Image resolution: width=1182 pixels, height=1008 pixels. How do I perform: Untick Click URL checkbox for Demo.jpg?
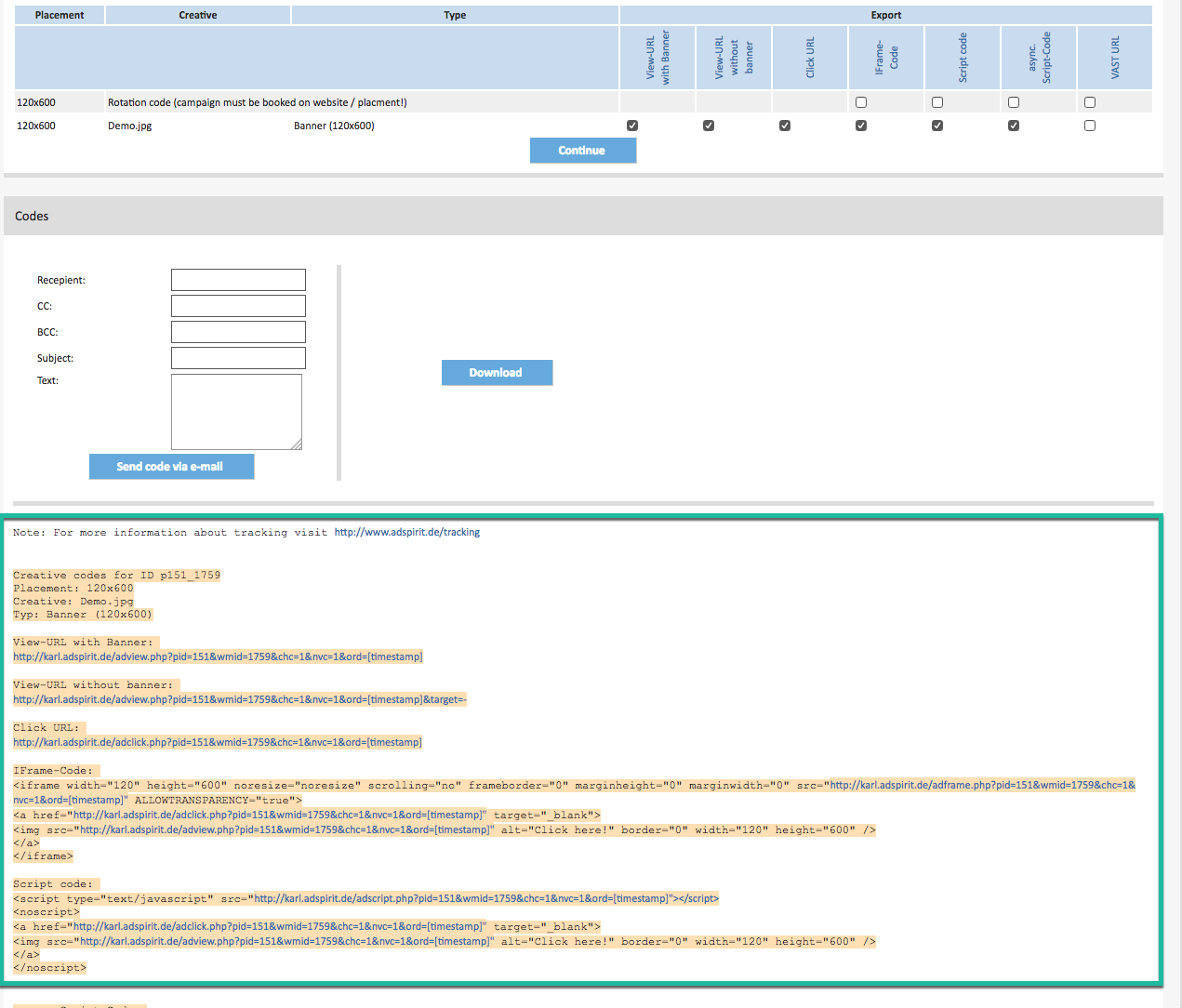tap(785, 126)
